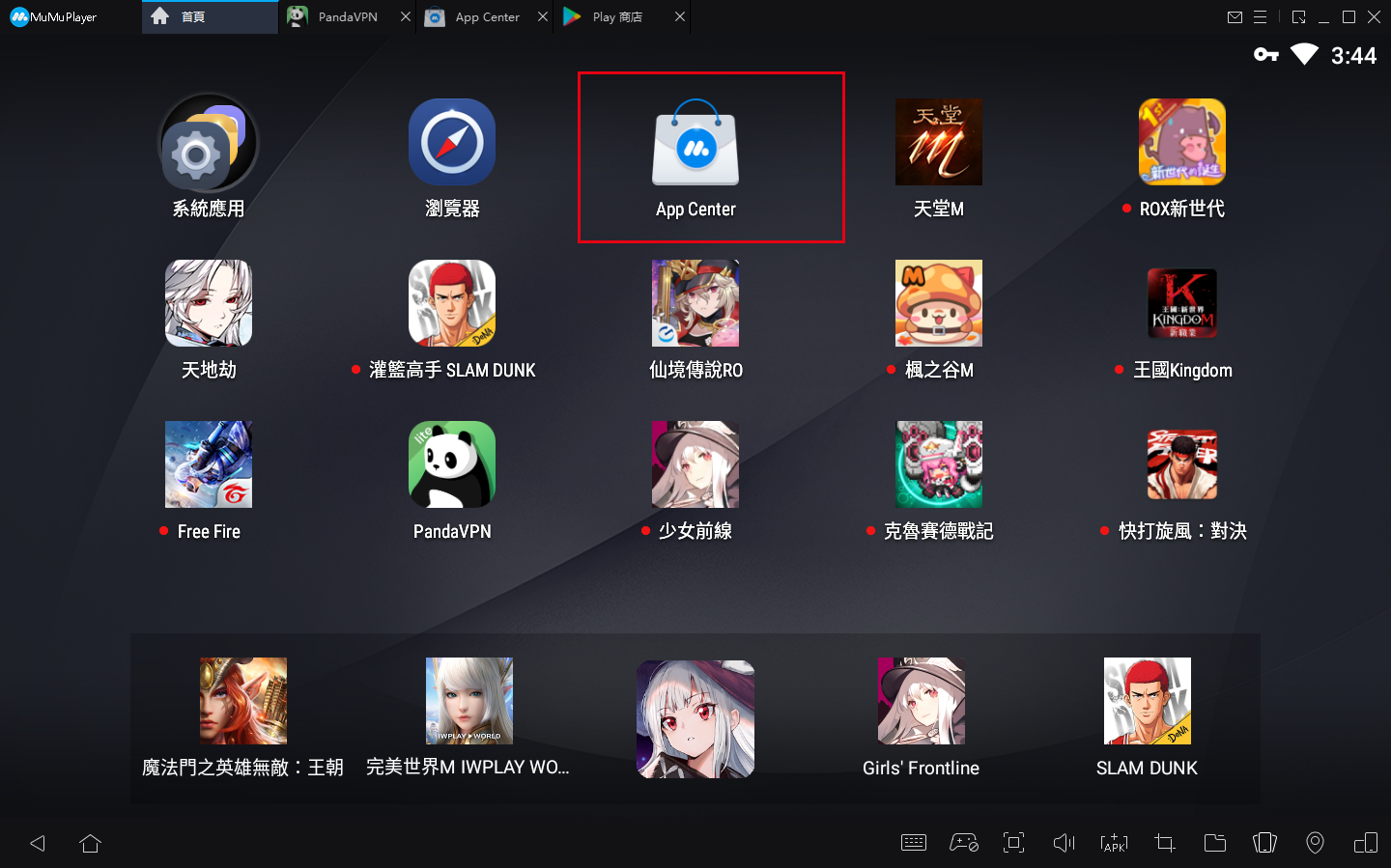This screenshot has height=868, width=1391.
Task: Launch 灌籃高手 SLAM DUNK from the app grid
Action: (452, 303)
